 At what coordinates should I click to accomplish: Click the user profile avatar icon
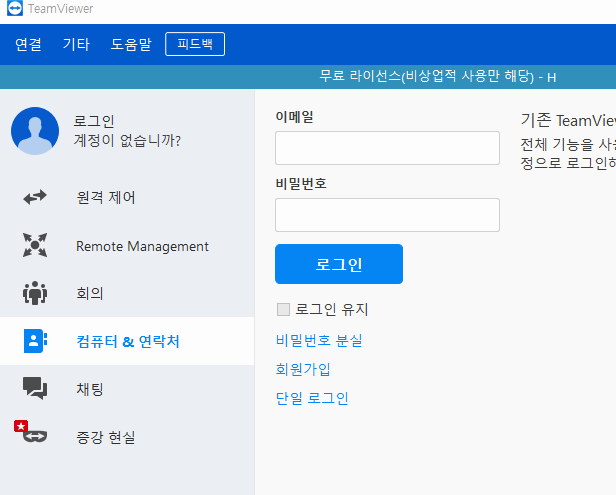35,131
